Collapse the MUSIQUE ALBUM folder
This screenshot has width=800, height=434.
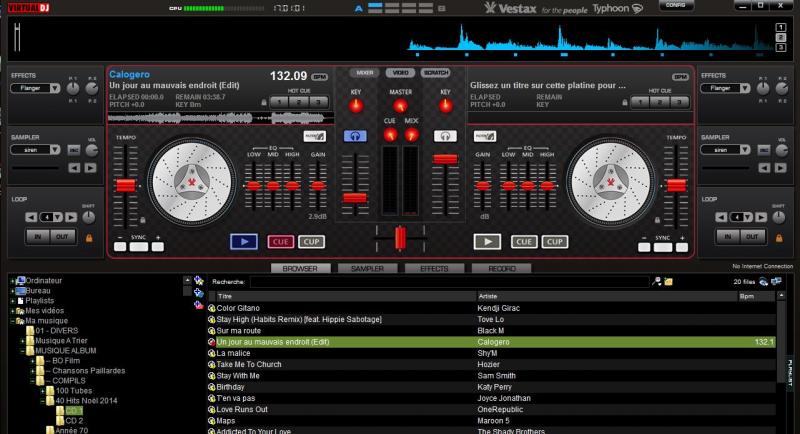click(x=22, y=351)
